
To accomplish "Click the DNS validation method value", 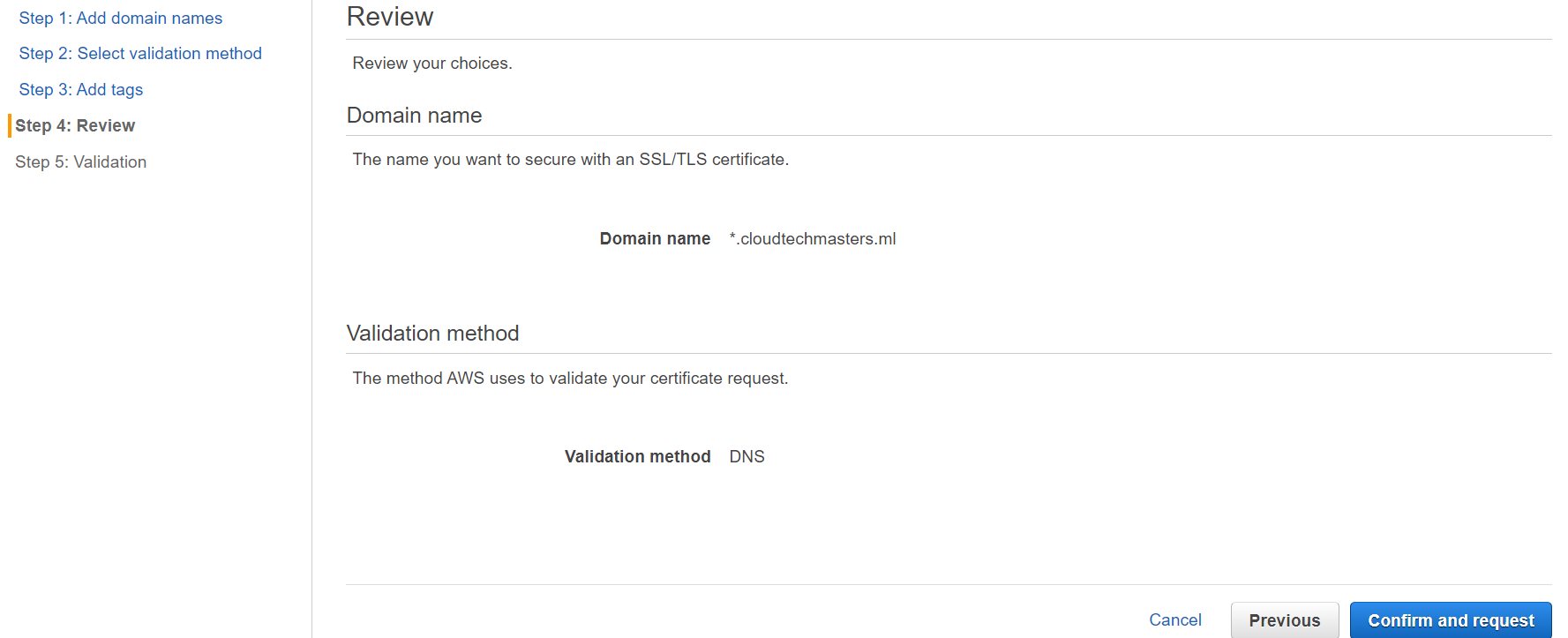I will 746,456.
